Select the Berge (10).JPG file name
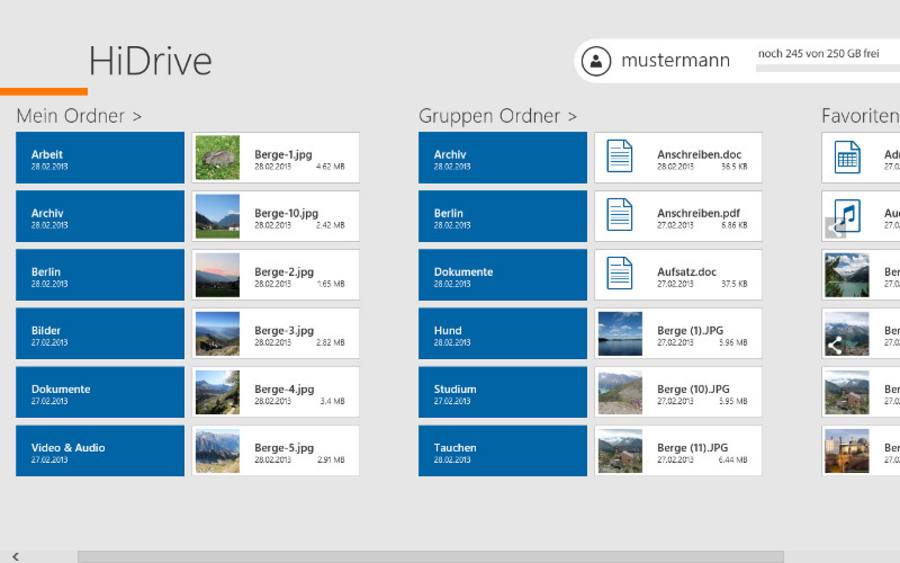The image size is (900, 563). (693, 389)
